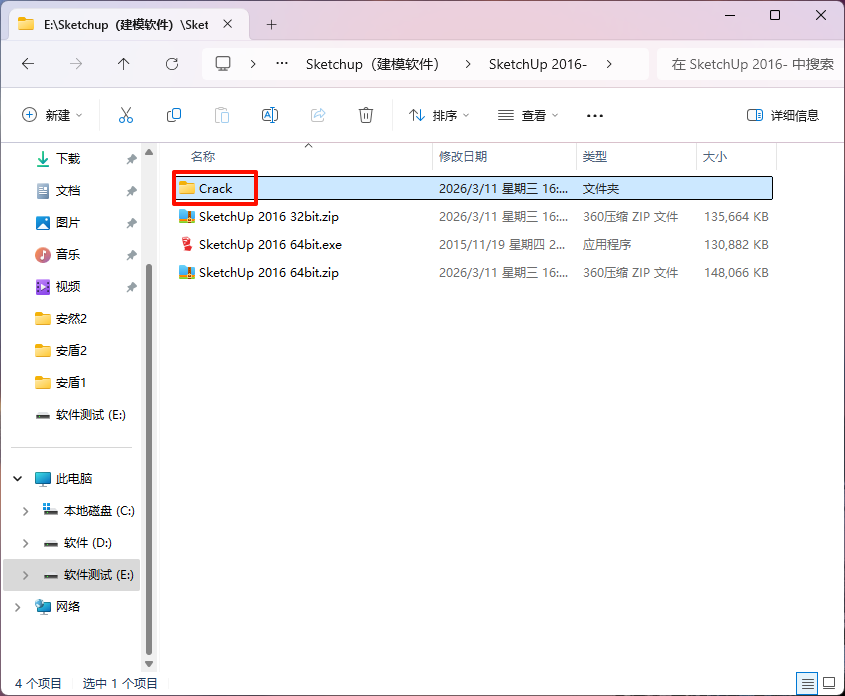Click the address bar ellipsis for hidden path

[x=282, y=63]
